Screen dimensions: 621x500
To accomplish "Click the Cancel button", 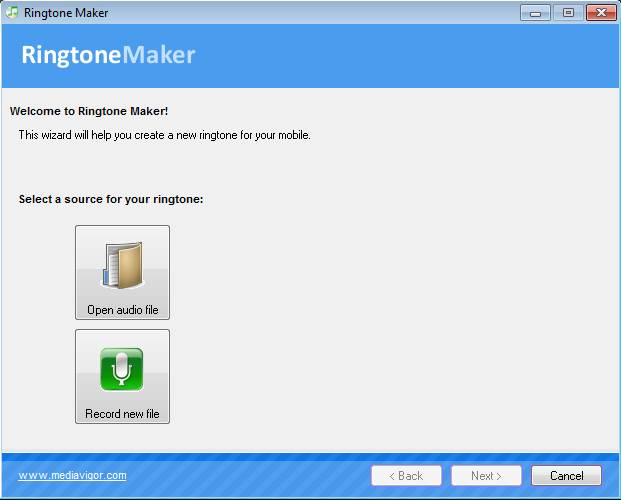I will (566, 475).
